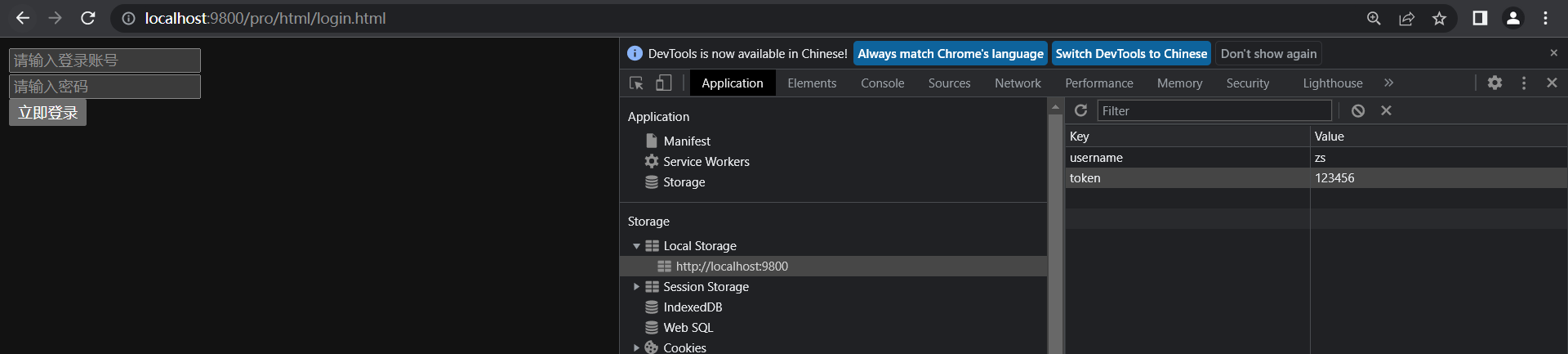Screen dimensions: 1568x354
Task: Show more DevTools tabs chevron
Action: click(1388, 83)
